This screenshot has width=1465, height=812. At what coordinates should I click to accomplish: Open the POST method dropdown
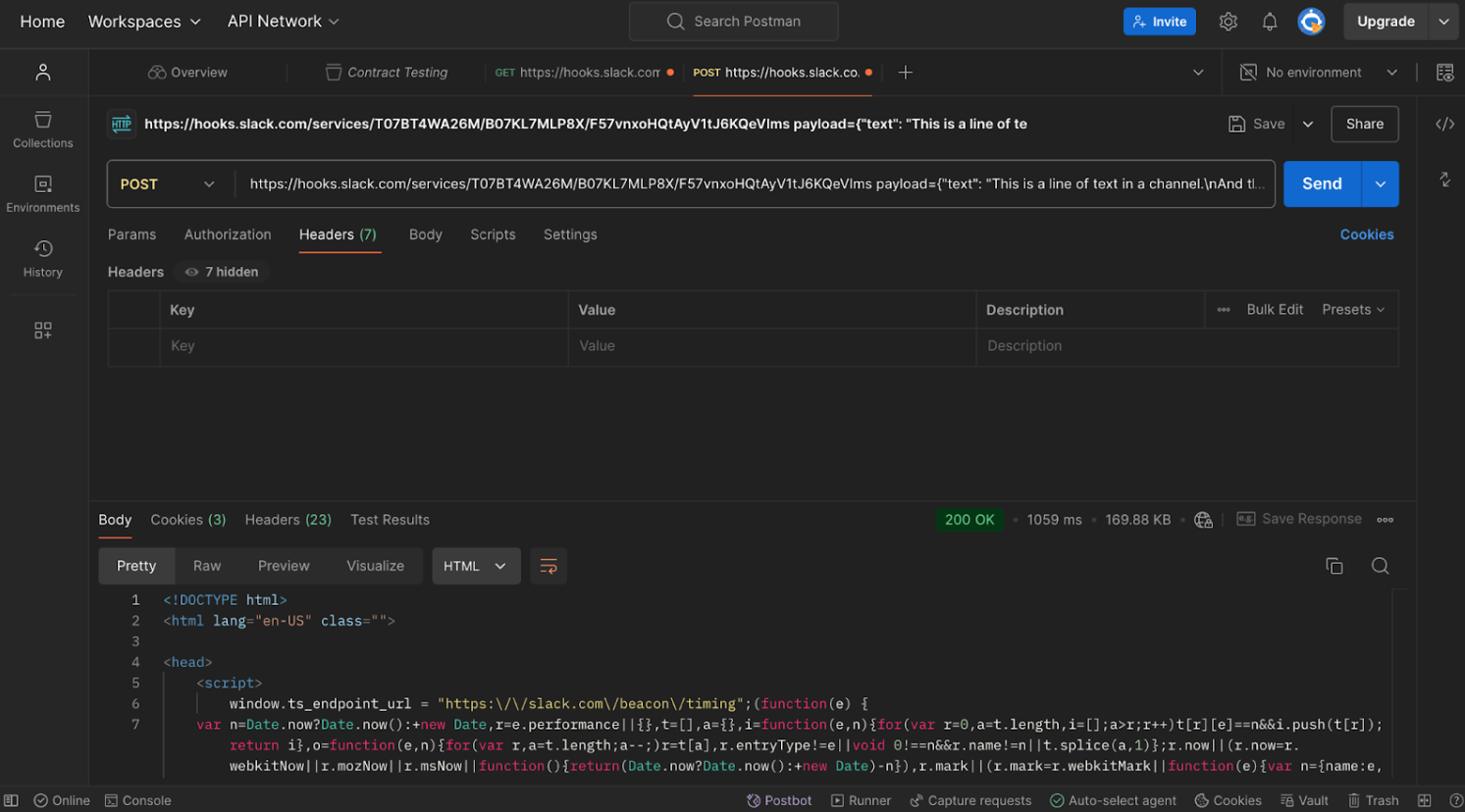[x=169, y=184]
